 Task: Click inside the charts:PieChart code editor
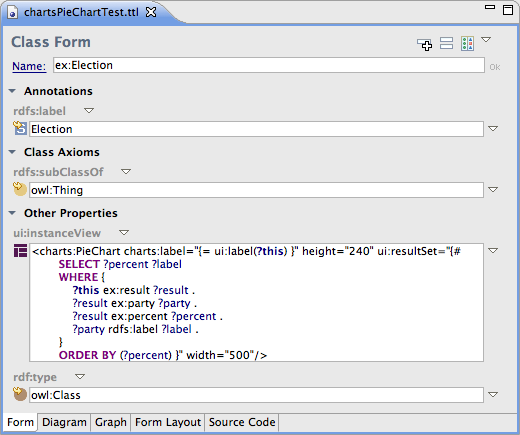tap(256, 302)
